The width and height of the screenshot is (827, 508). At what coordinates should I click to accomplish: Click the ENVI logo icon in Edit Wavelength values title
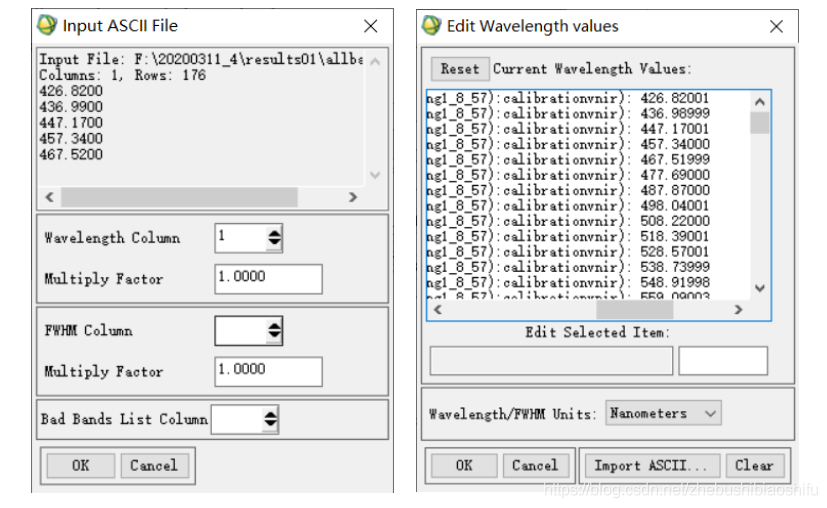coord(431,25)
